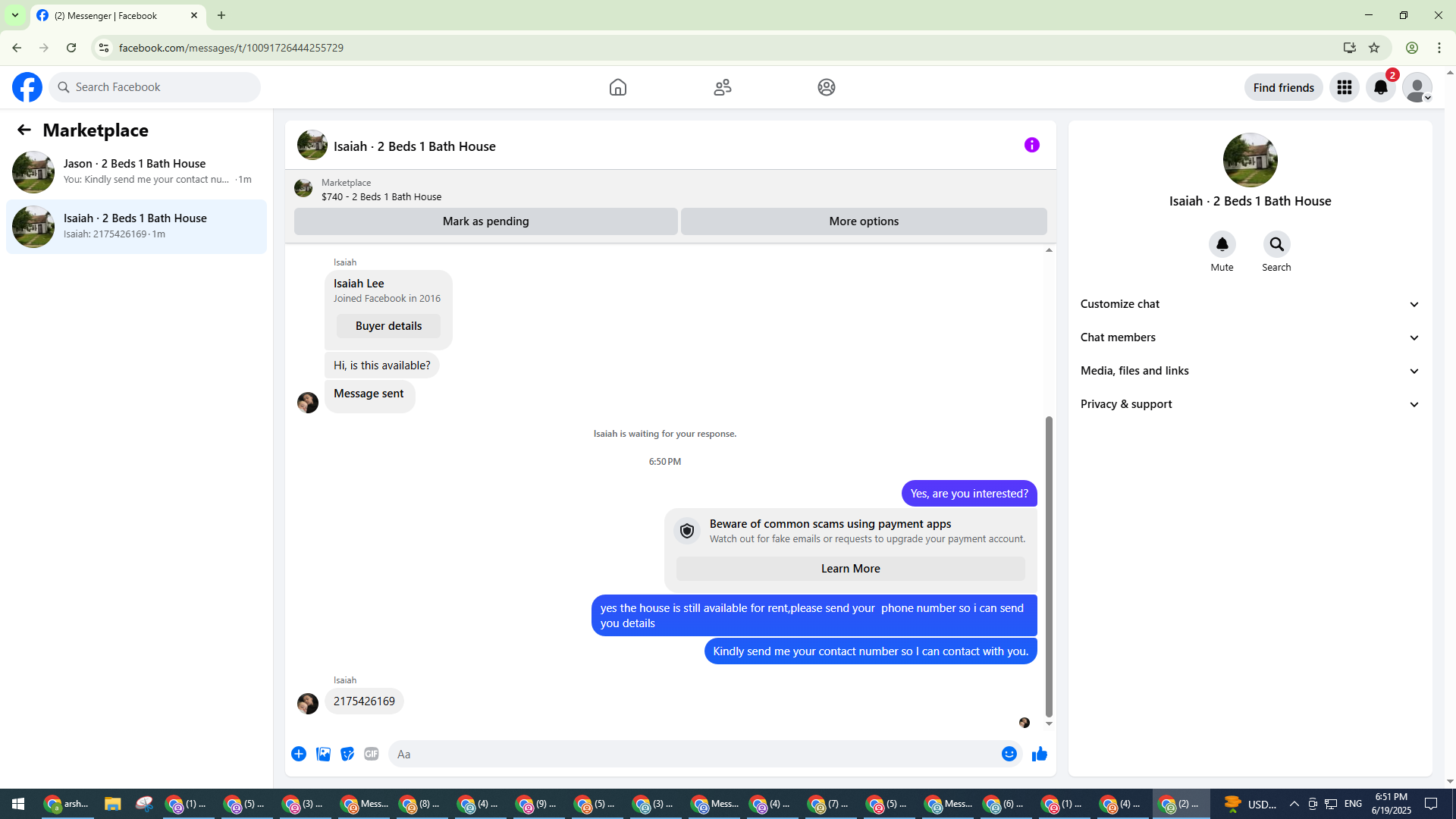Image resolution: width=1456 pixels, height=819 pixels.
Task: Bookmark this page with the star icon
Action: click(x=1374, y=48)
